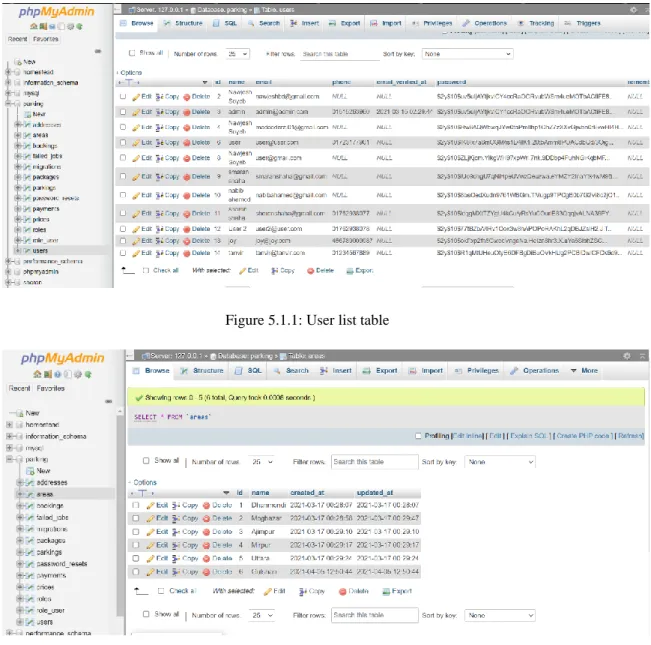Click Copy icon for the Ajimpur row

(x=176, y=532)
